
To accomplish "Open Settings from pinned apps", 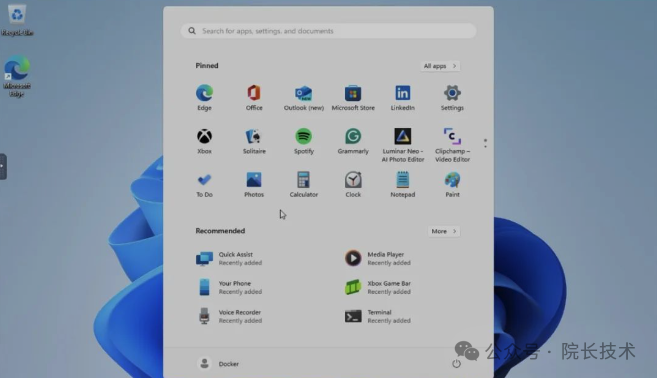I will (452, 98).
